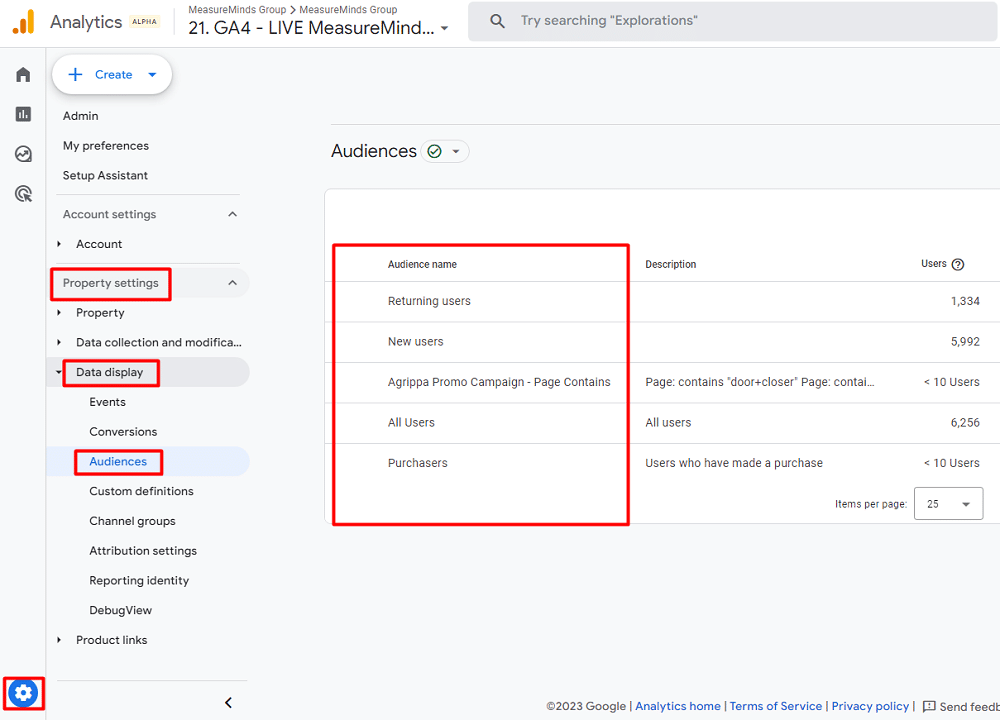Click the help icon beside Users column
The image size is (1000, 720).
(x=958, y=264)
